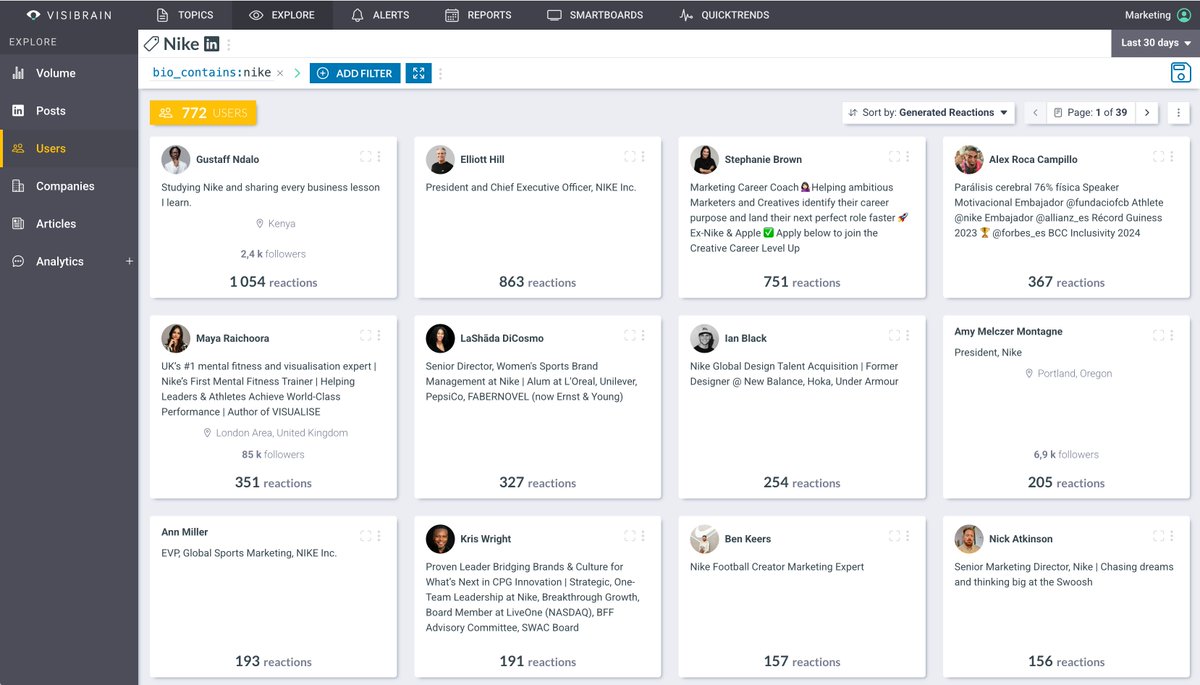Remove the bio_contains:nike filter chip

point(280,73)
